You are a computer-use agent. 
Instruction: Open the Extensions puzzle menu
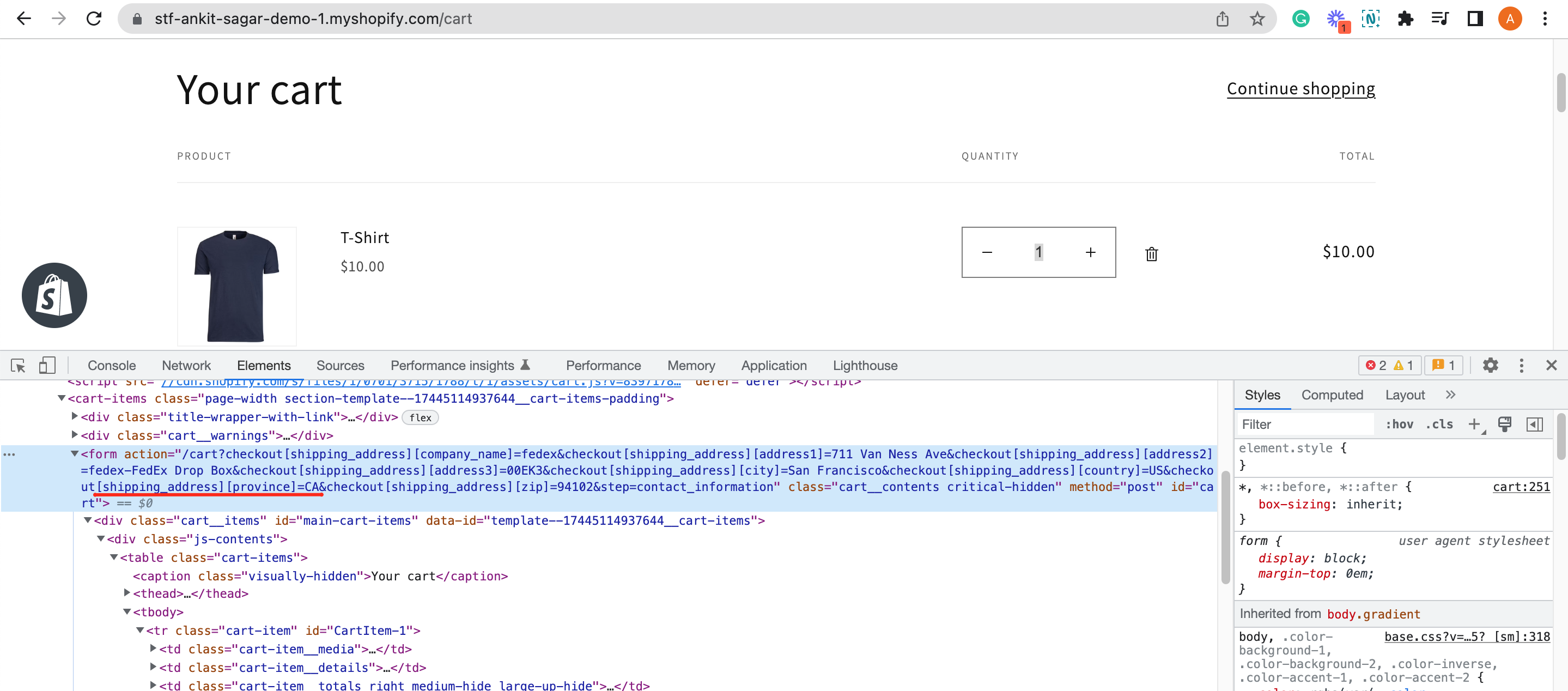click(x=1405, y=19)
